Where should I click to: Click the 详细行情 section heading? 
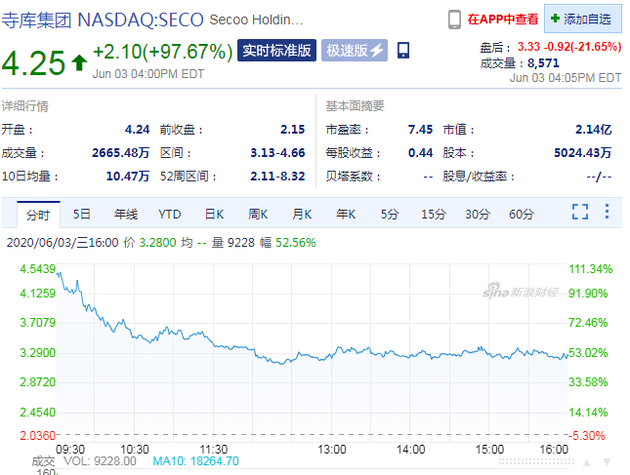point(25,106)
